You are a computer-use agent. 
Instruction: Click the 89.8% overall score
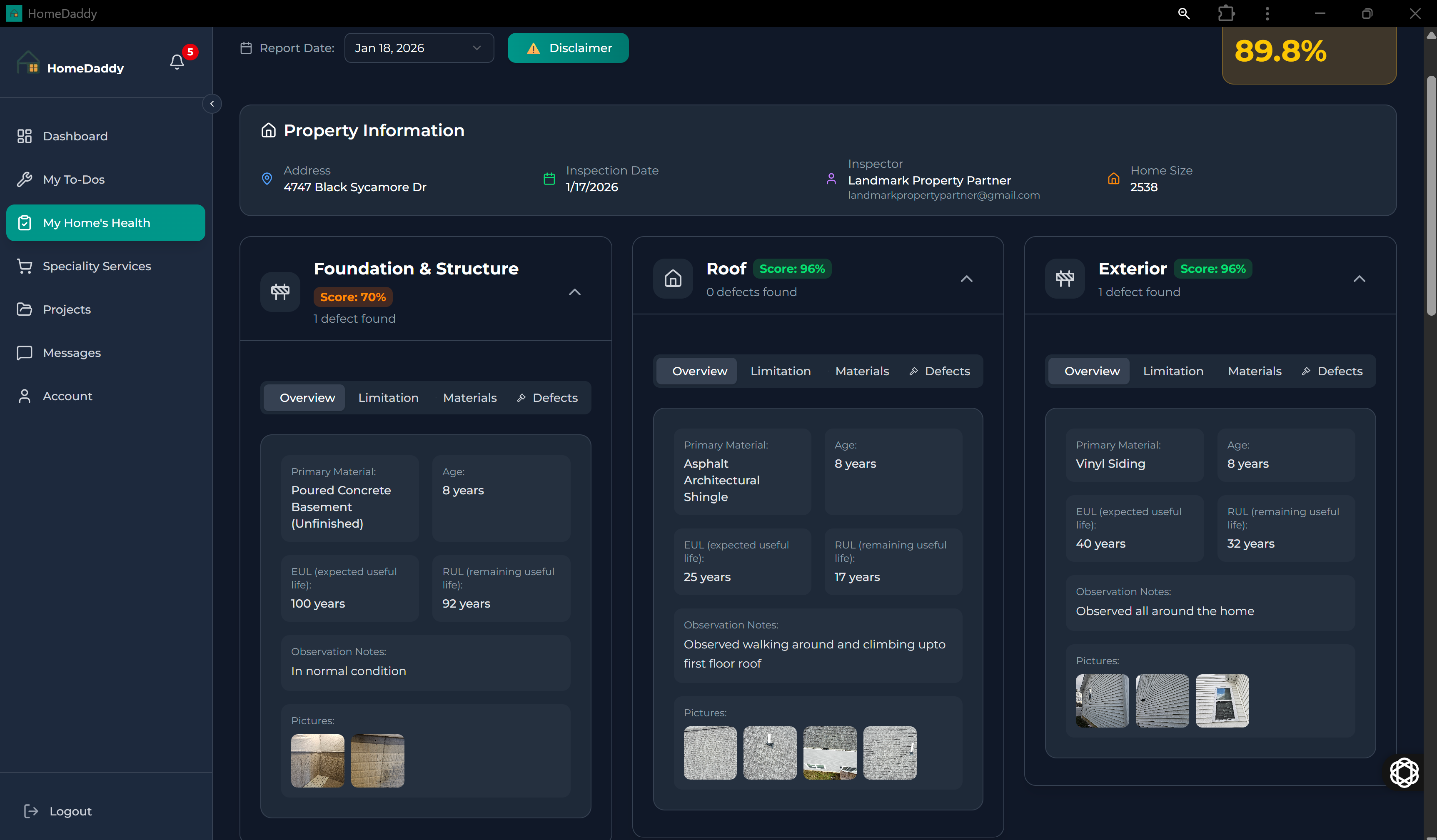click(x=1281, y=51)
